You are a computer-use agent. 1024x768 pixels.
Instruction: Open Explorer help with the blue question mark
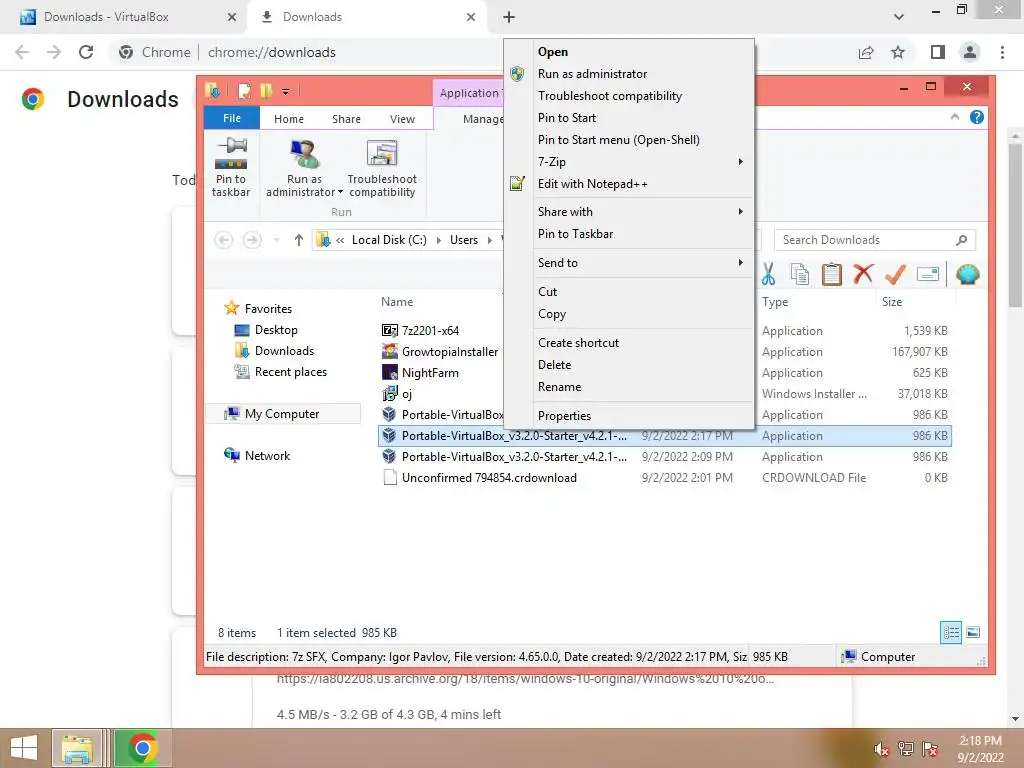click(x=976, y=117)
